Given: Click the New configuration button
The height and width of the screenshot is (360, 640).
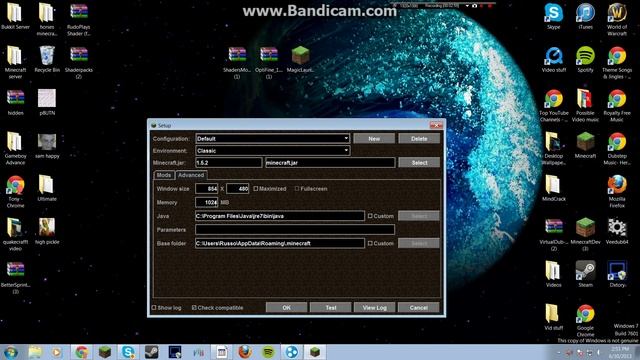Looking at the screenshot, I should [374, 138].
